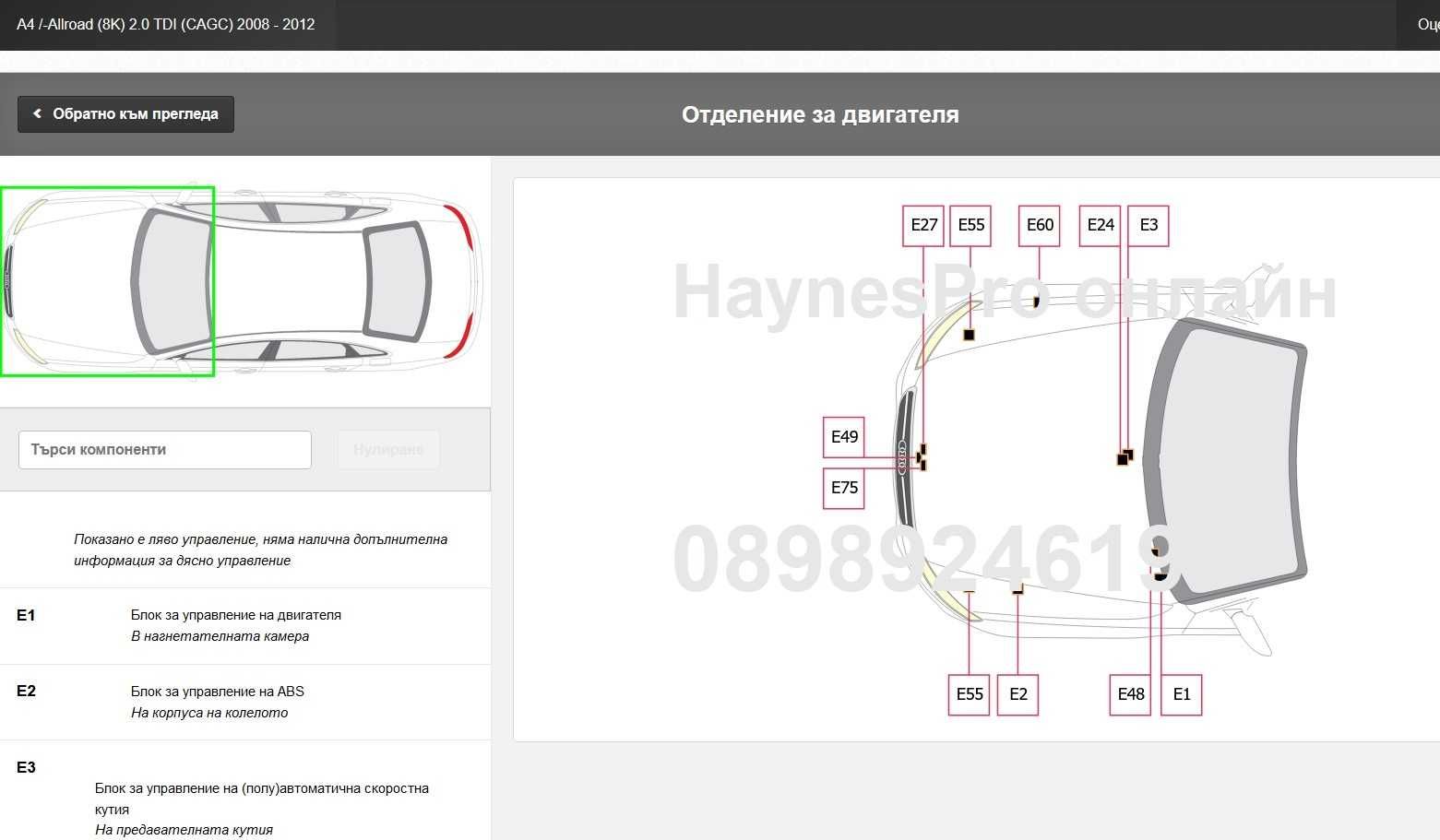This screenshot has height=840, width=1440.
Task: Click top E55 label in diagram
Action: click(x=970, y=225)
